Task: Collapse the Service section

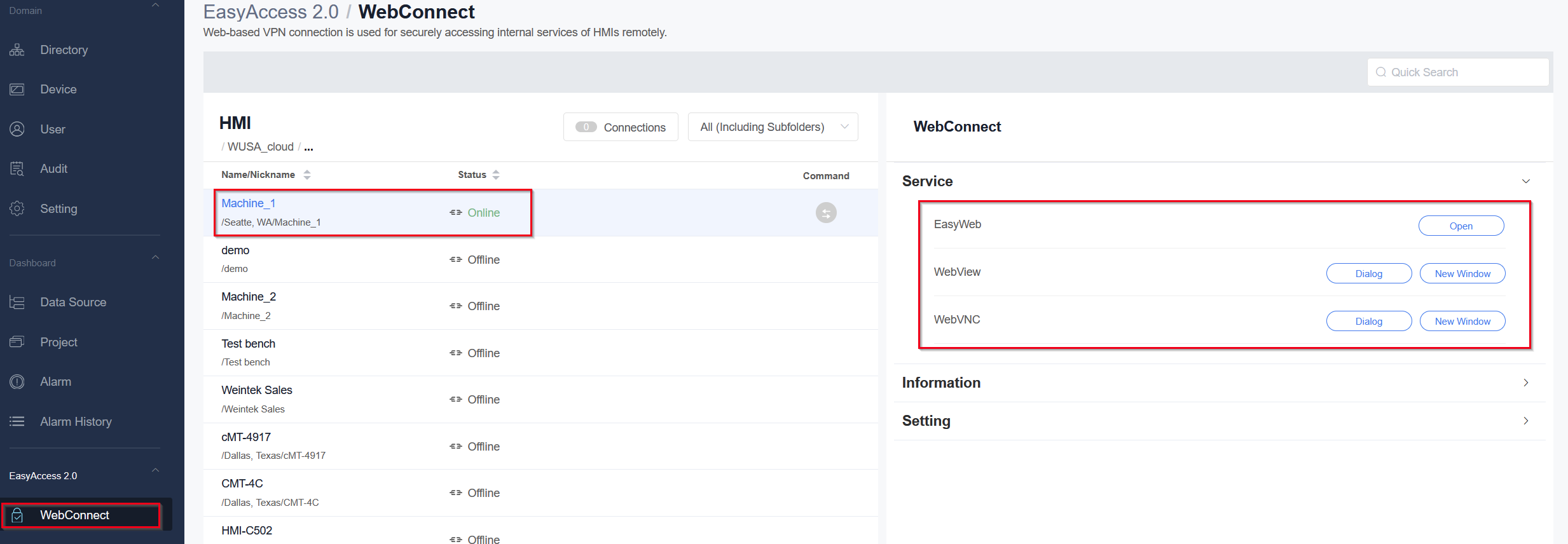Action: tap(1525, 182)
